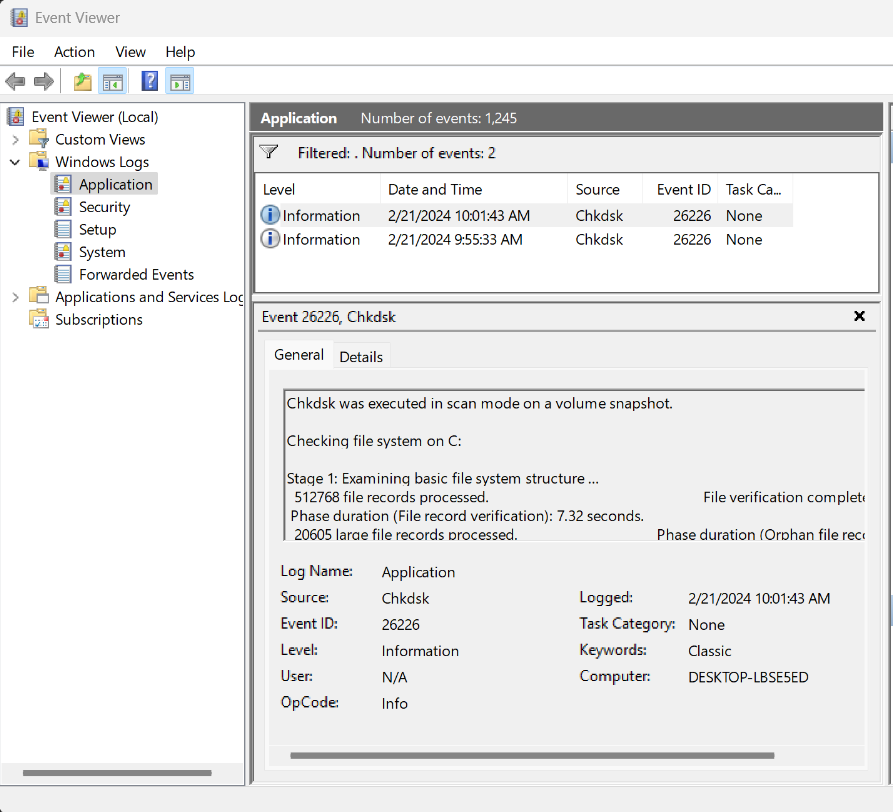Open the View menu
This screenshot has height=812, width=893.
130,52
